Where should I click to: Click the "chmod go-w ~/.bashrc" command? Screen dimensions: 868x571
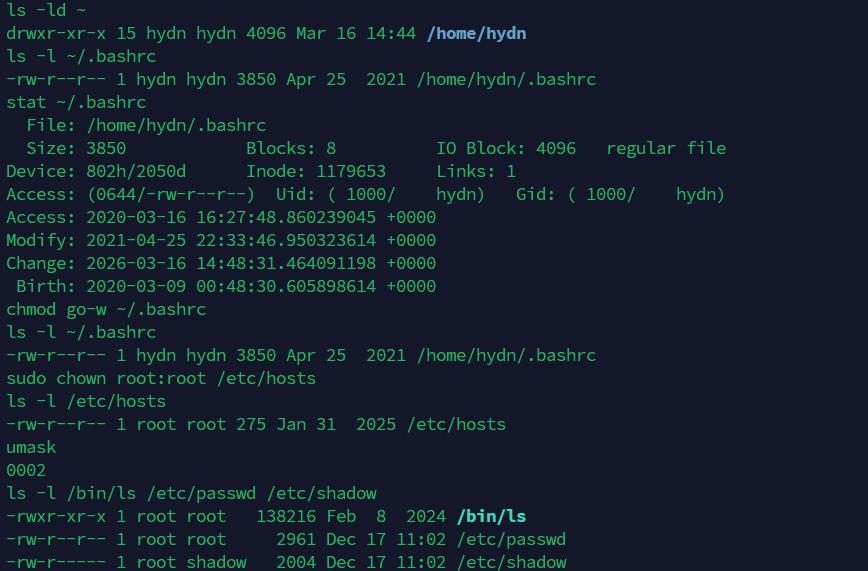106,309
